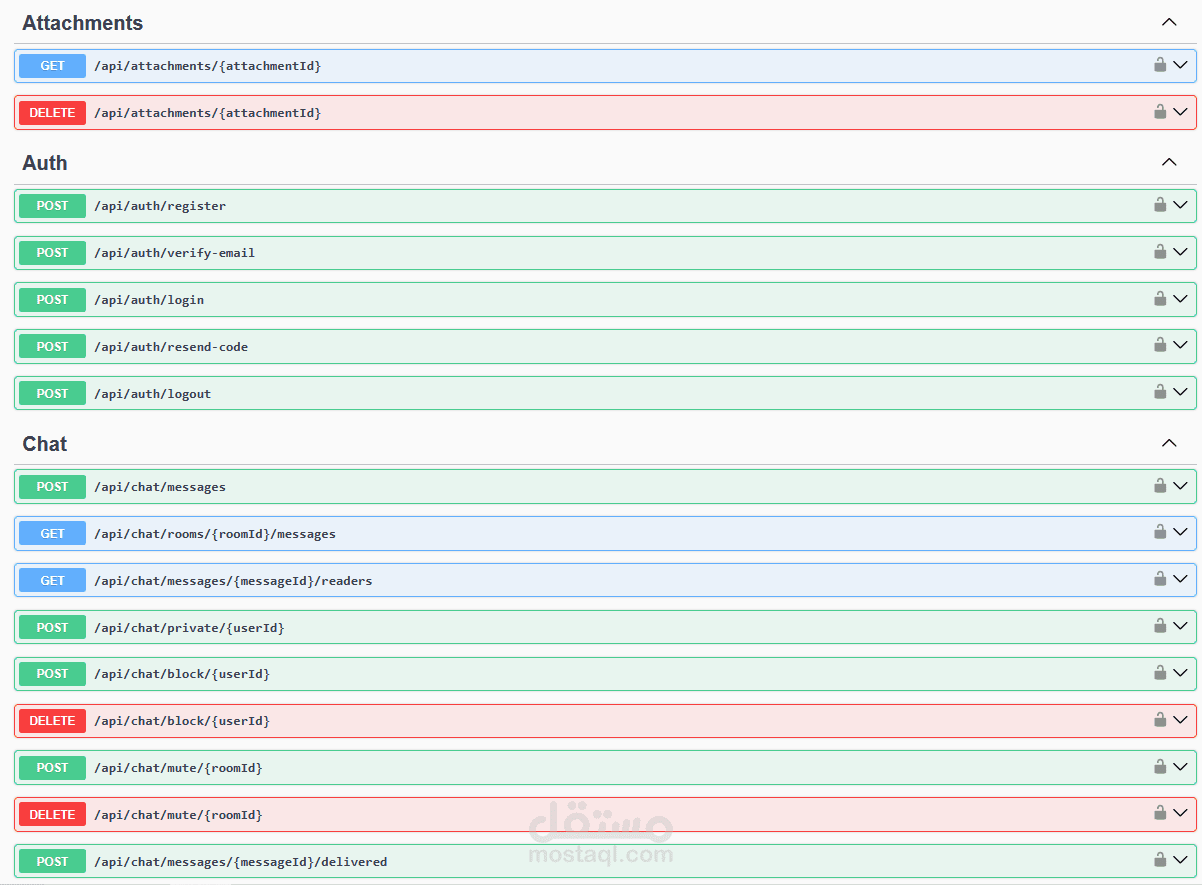1202x885 pixels.
Task: Click lock icon on POST /api/chat/block/{userId}
Action: point(1160,673)
